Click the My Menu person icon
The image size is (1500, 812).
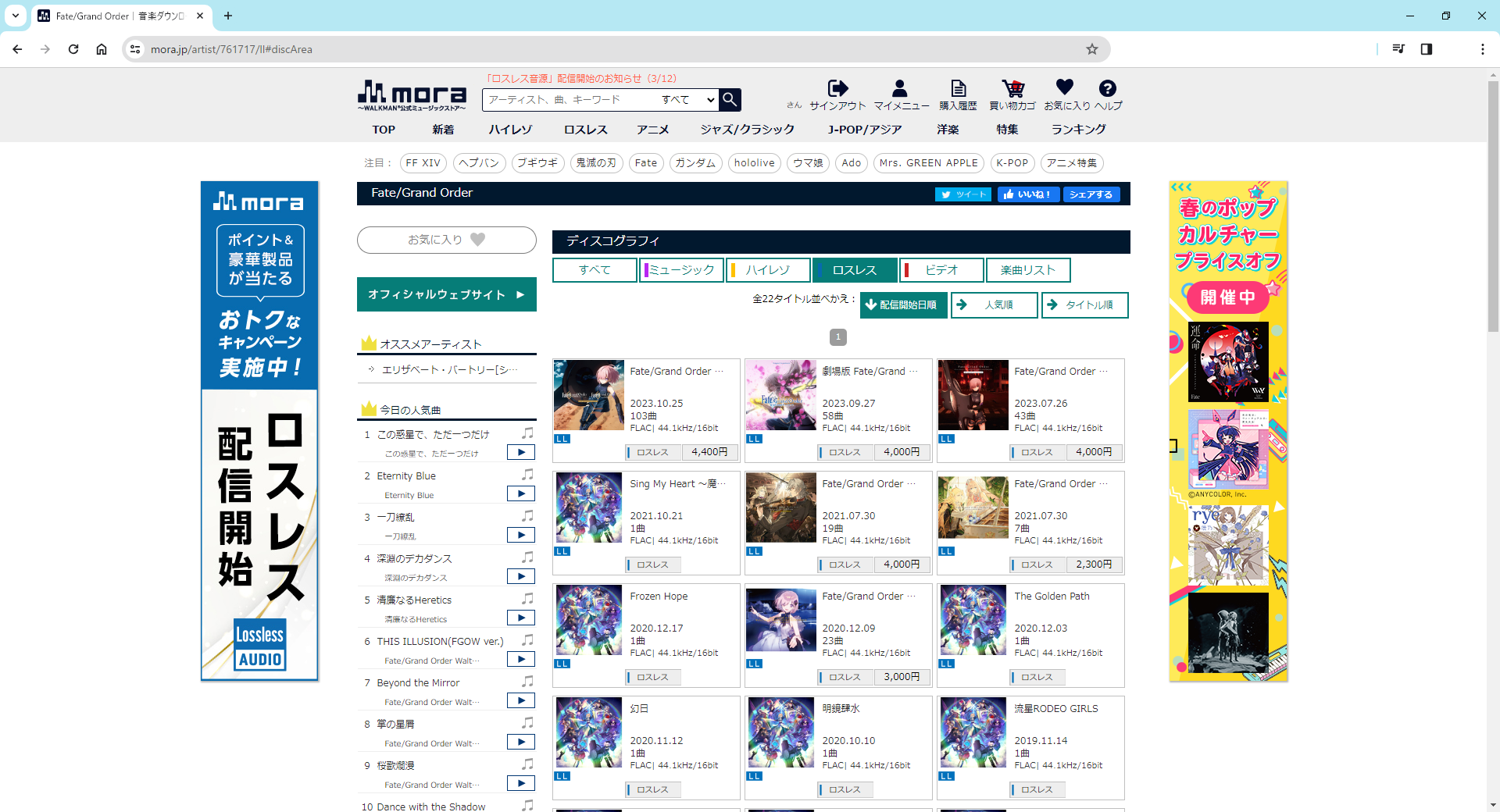(900, 89)
